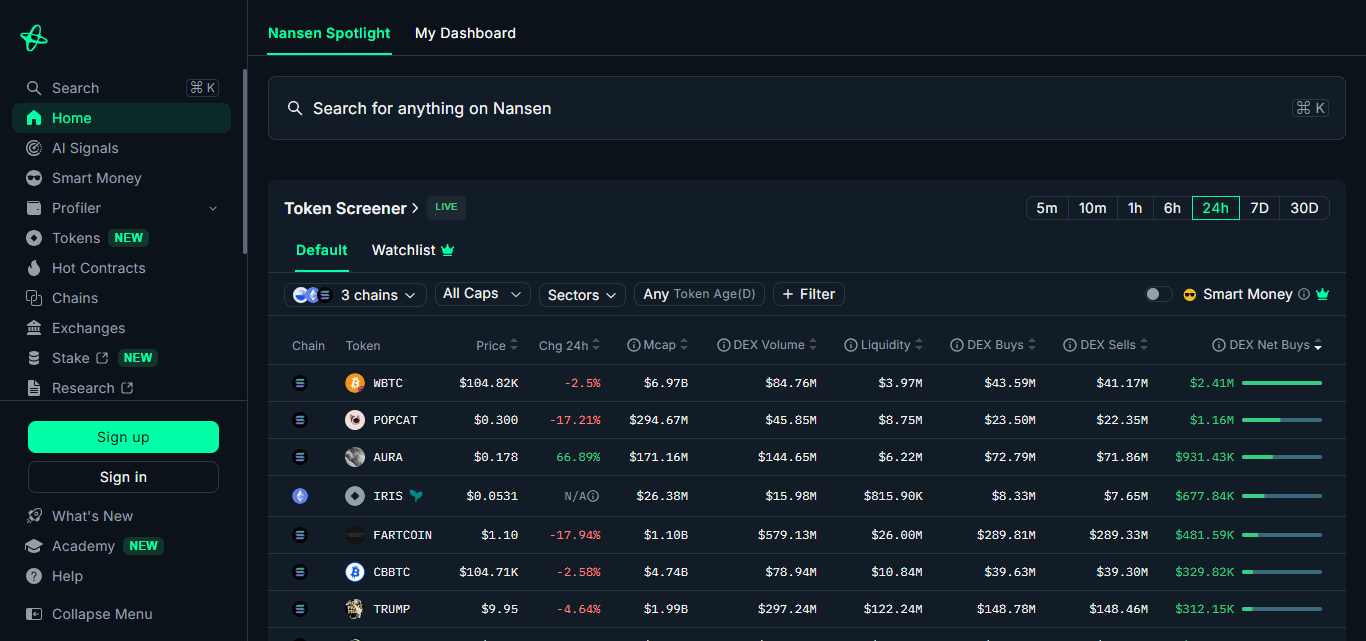Click the sidebar Search entry
Image resolution: width=1366 pixels, height=641 pixels.
[x=121, y=88]
